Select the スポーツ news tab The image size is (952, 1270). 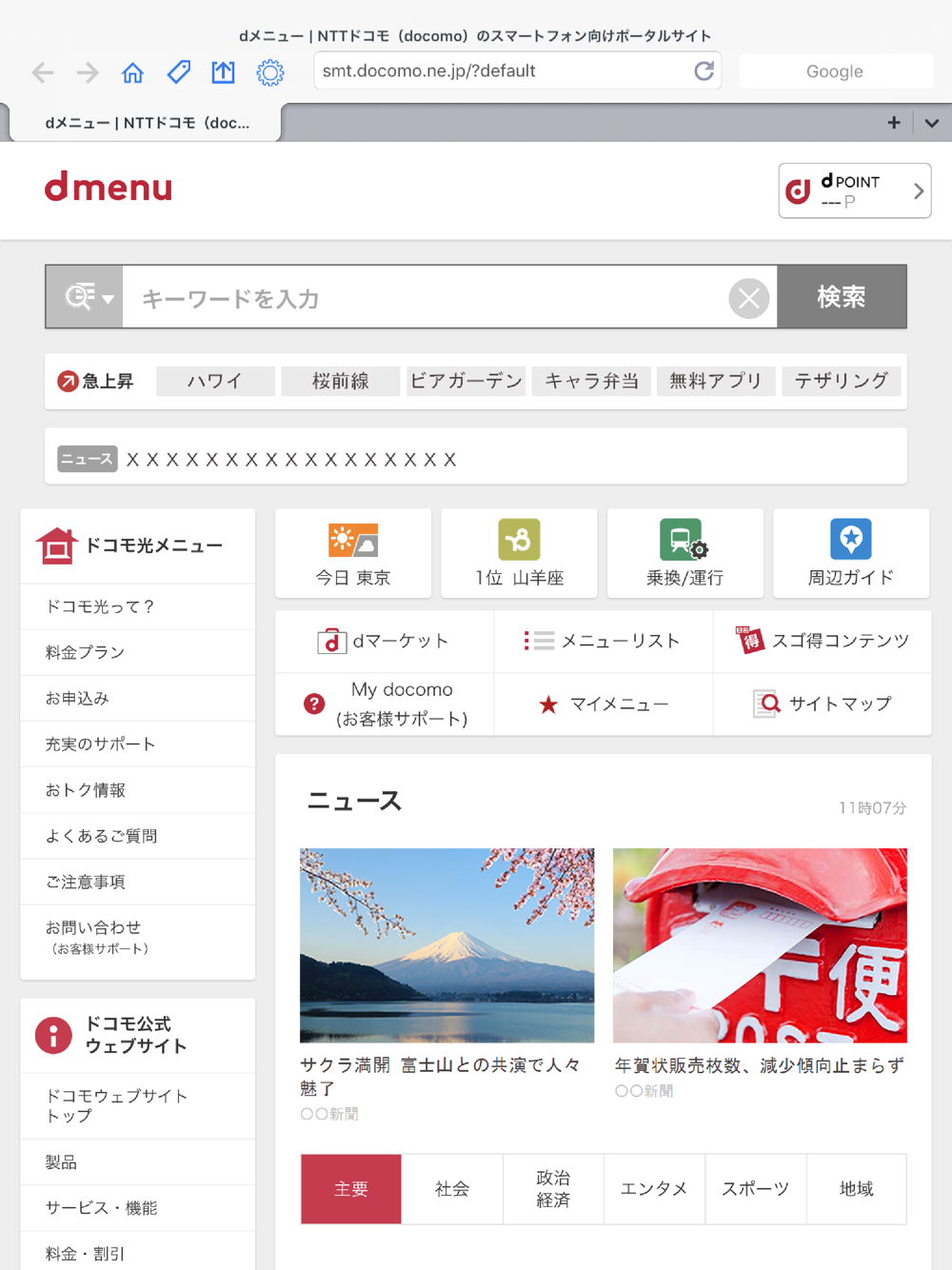point(755,1189)
